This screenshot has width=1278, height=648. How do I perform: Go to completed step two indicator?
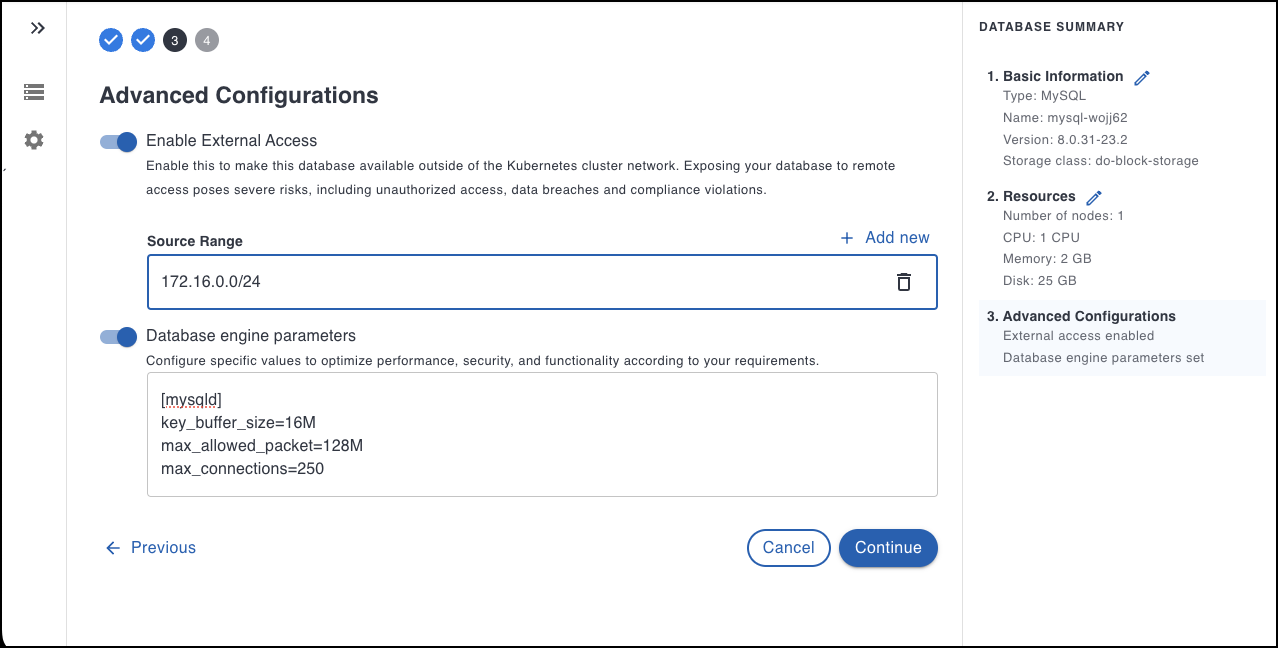[x=143, y=40]
